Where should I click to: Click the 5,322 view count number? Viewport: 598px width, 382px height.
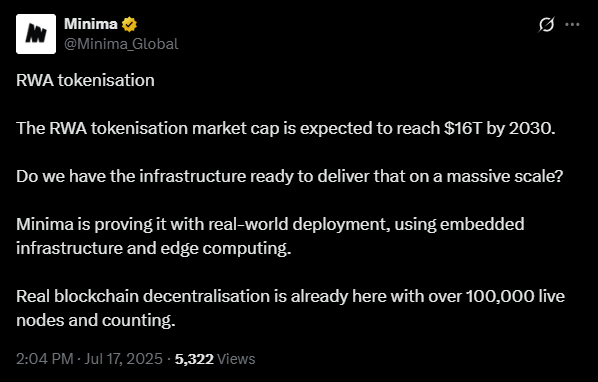194,359
